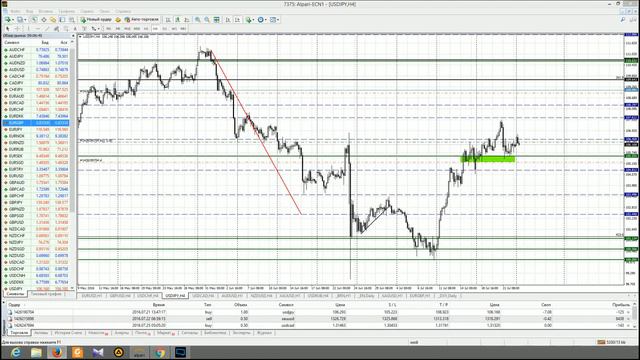Select the AUDCHF row in Market Watch
The image size is (640, 360).
click(x=36, y=49)
